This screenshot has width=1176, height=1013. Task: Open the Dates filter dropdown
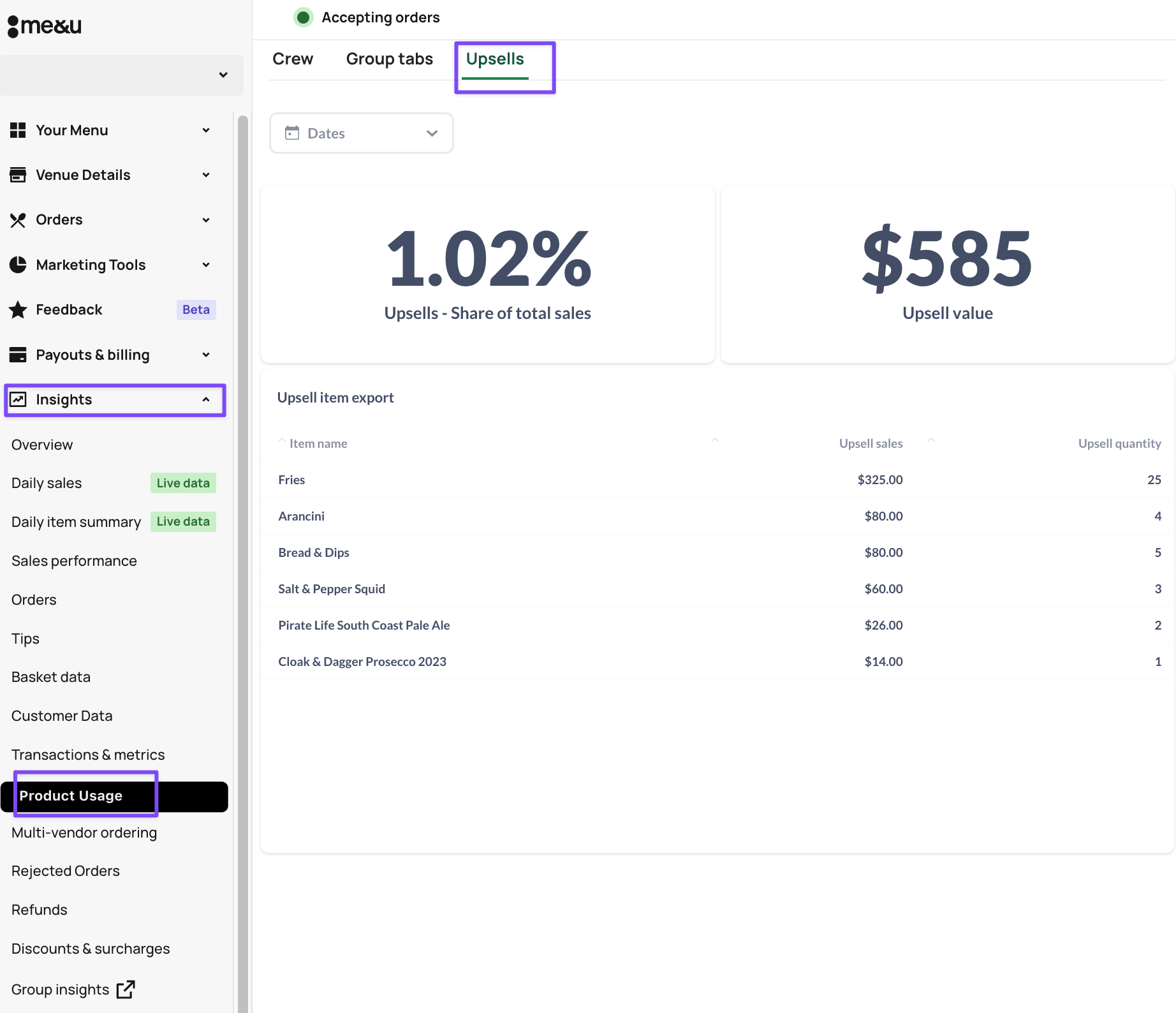361,133
